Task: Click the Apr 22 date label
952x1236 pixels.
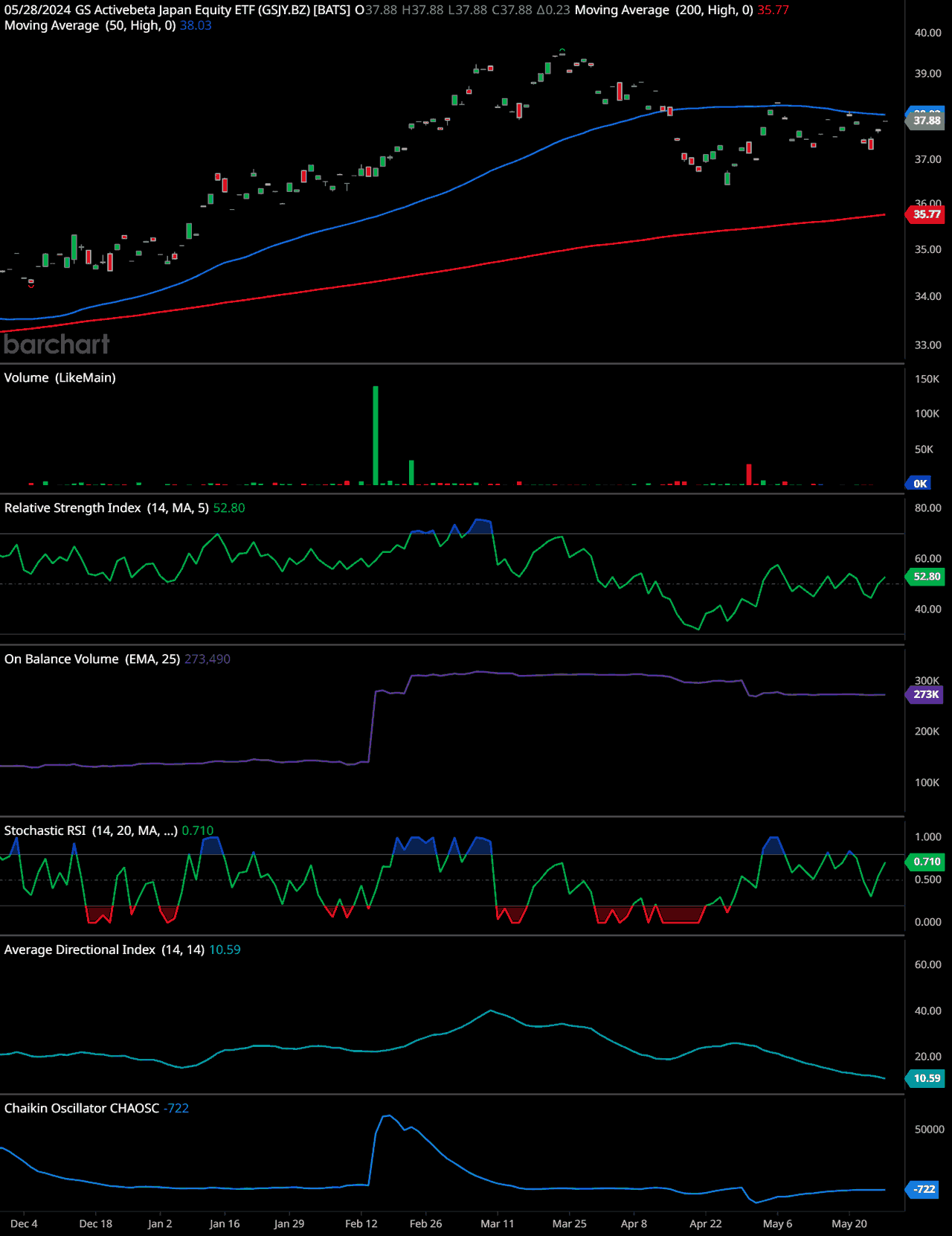Action: pyautogui.click(x=706, y=1223)
